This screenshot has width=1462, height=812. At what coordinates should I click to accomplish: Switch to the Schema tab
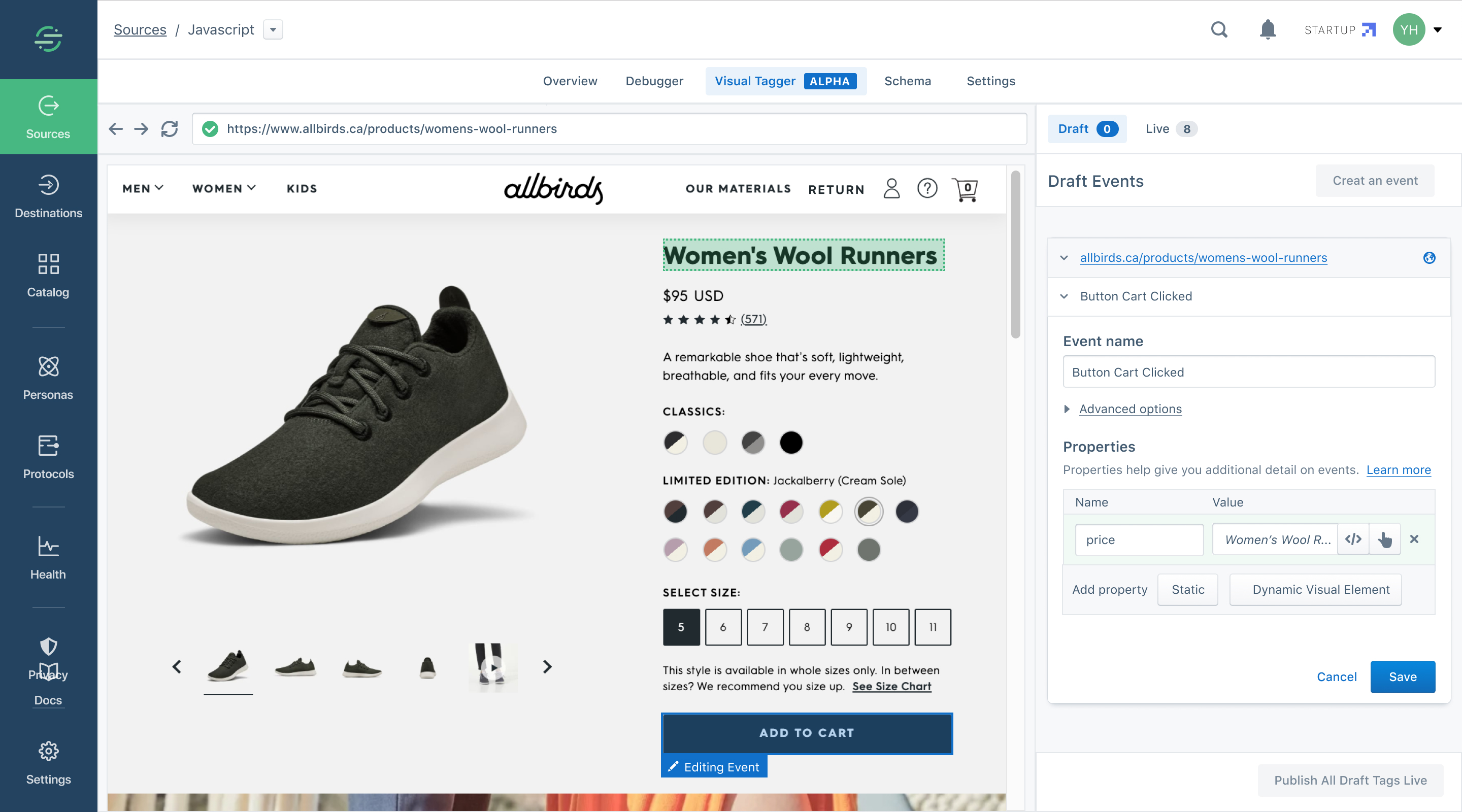point(908,81)
